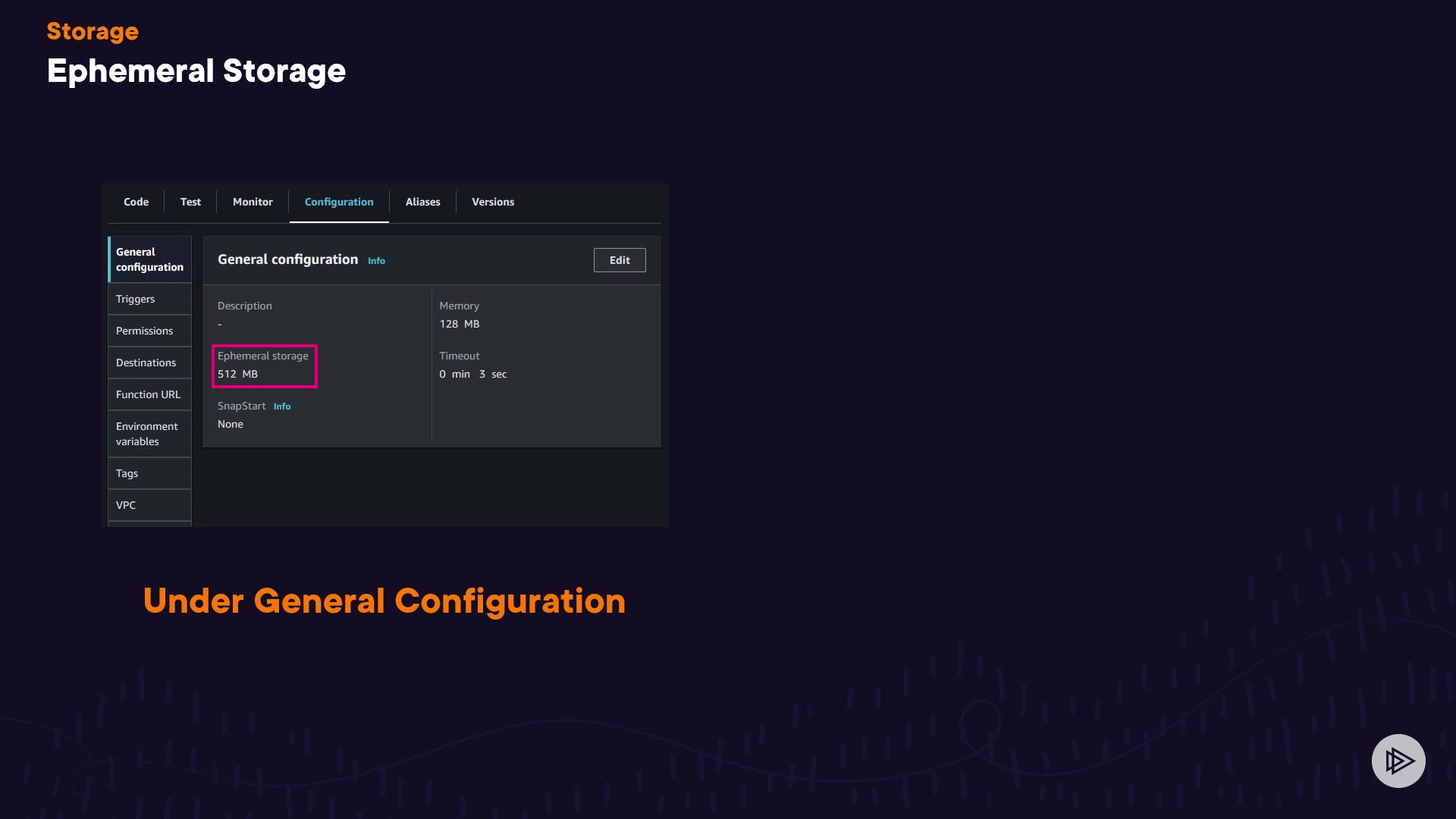Image resolution: width=1456 pixels, height=819 pixels.
Task: Choose Permissions in the side menu
Action: (x=144, y=331)
